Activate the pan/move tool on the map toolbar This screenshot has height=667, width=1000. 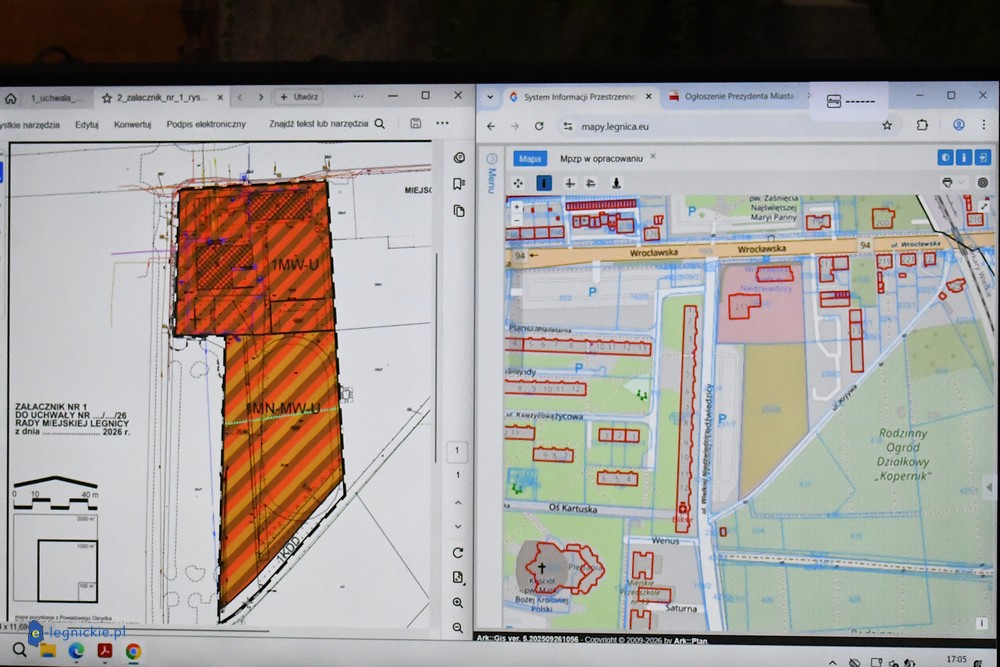point(518,183)
